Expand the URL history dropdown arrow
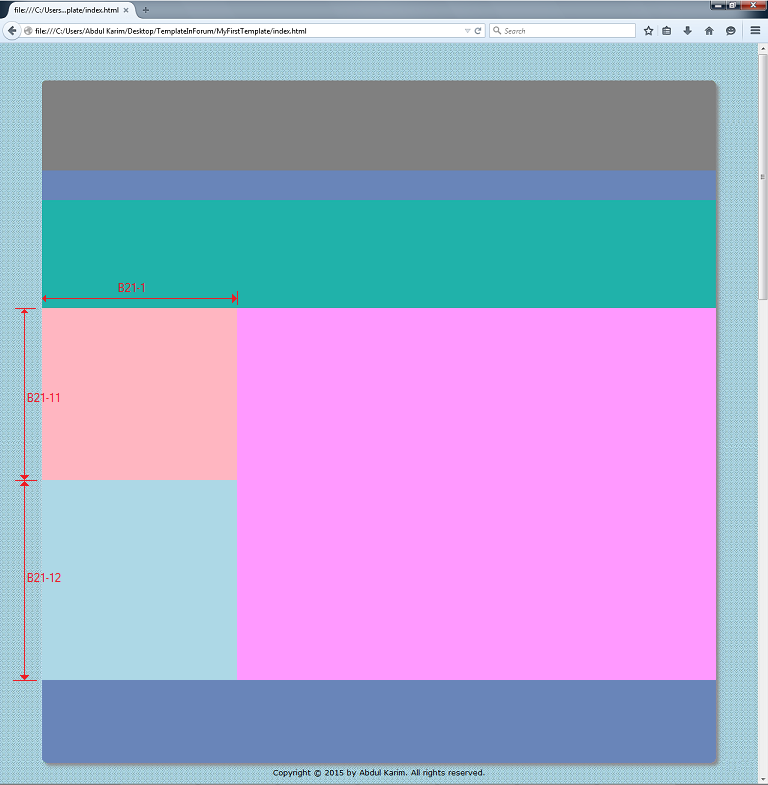 tap(468, 31)
